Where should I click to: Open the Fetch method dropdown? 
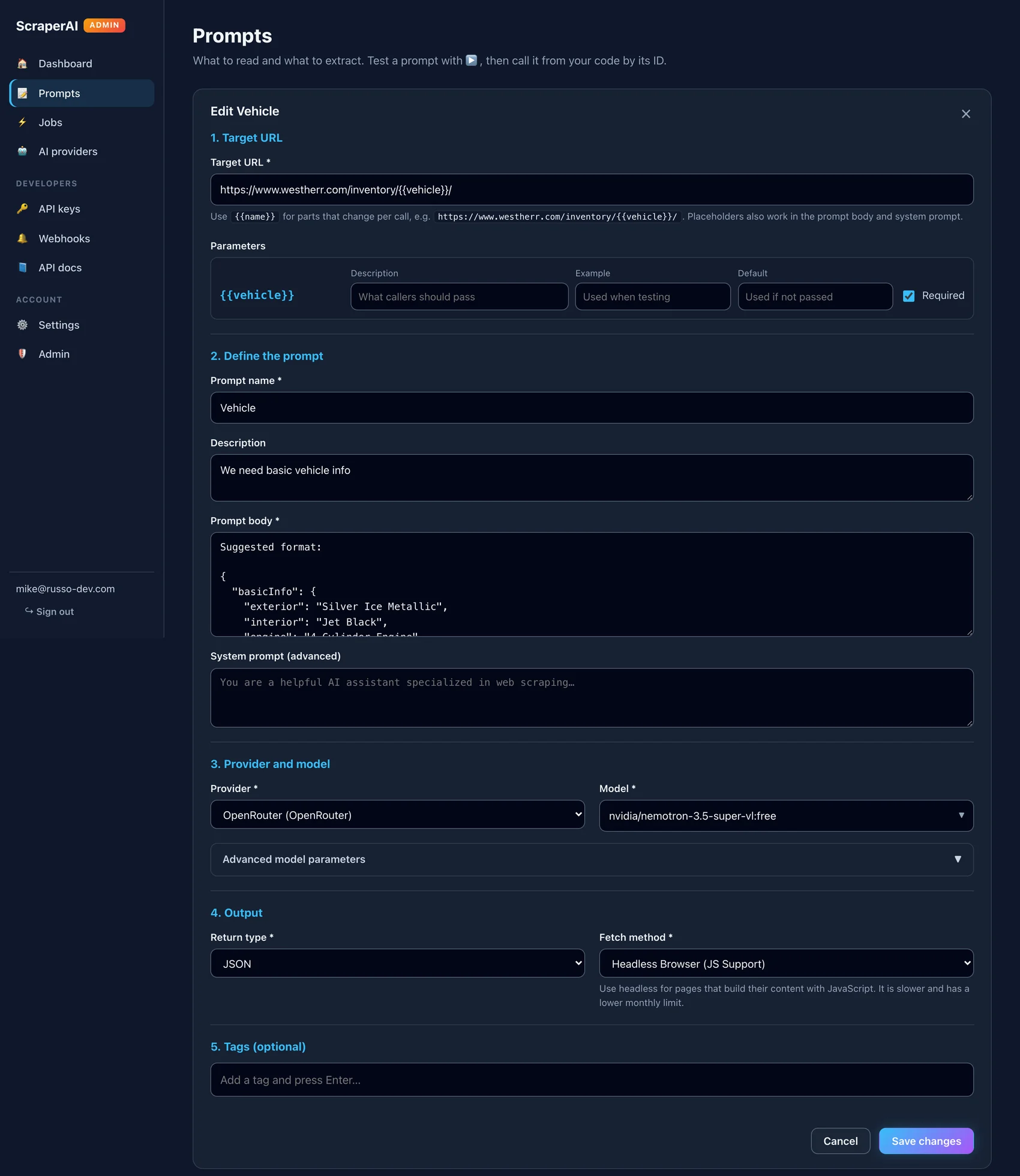click(x=786, y=964)
